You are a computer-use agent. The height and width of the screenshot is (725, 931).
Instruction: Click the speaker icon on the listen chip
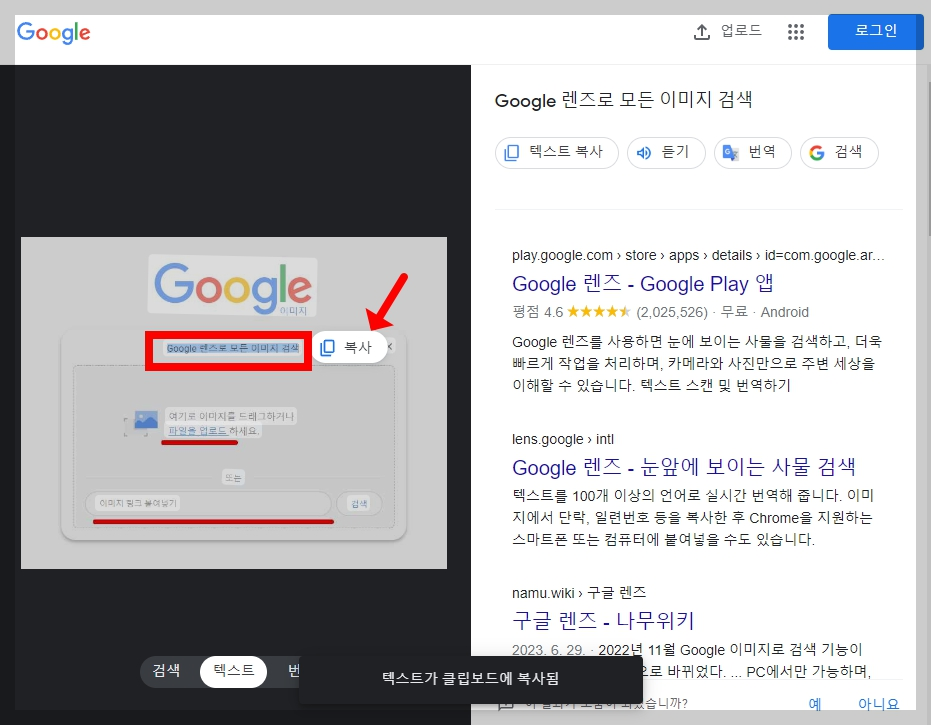point(644,153)
